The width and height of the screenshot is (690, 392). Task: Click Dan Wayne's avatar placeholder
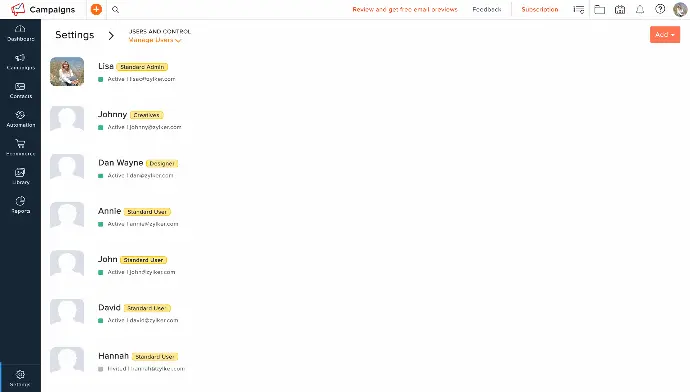point(67,167)
